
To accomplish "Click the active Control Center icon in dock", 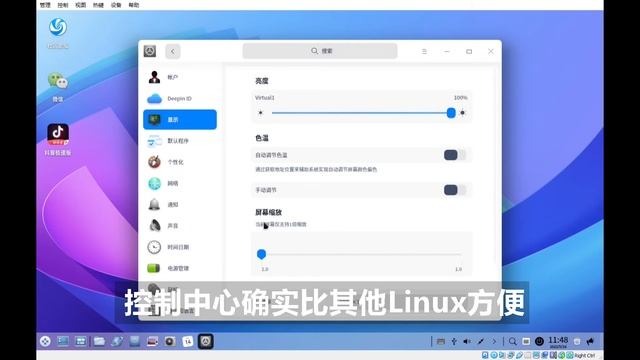I will [x=206, y=341].
